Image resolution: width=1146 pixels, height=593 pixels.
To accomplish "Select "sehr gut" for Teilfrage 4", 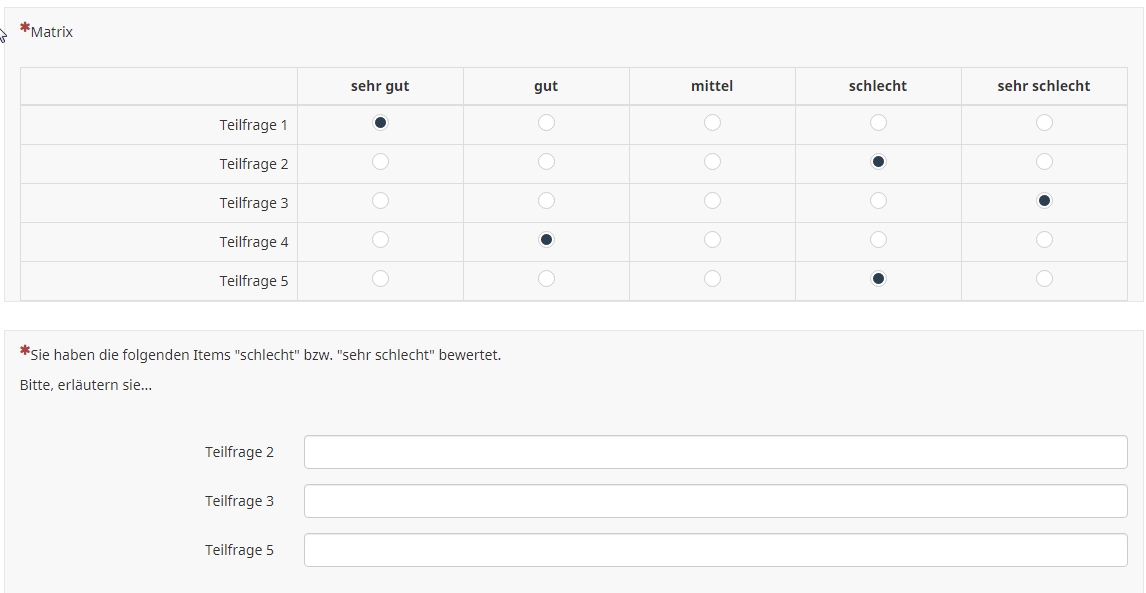I will coord(380,240).
